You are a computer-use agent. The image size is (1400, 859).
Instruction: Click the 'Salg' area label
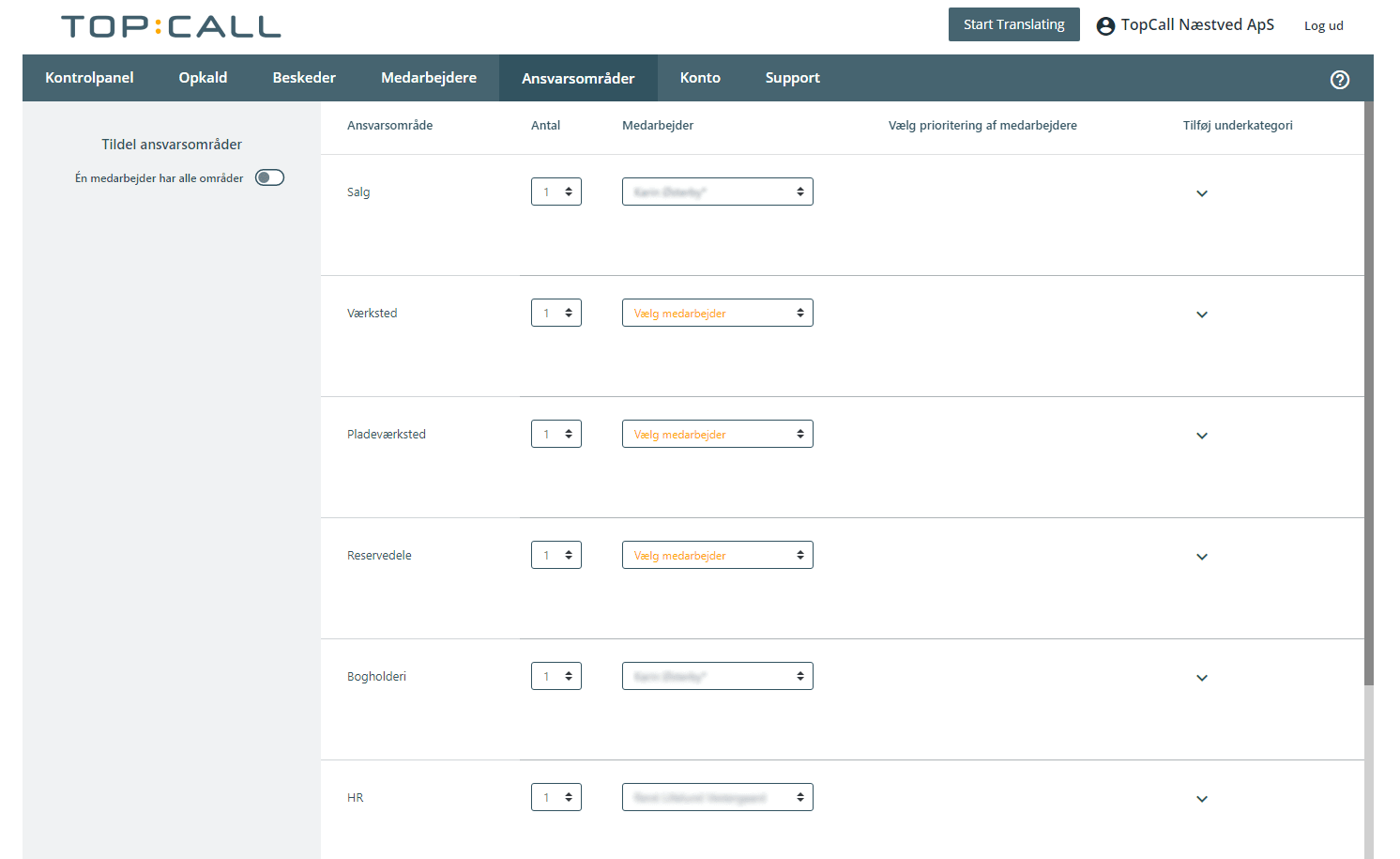pos(358,192)
